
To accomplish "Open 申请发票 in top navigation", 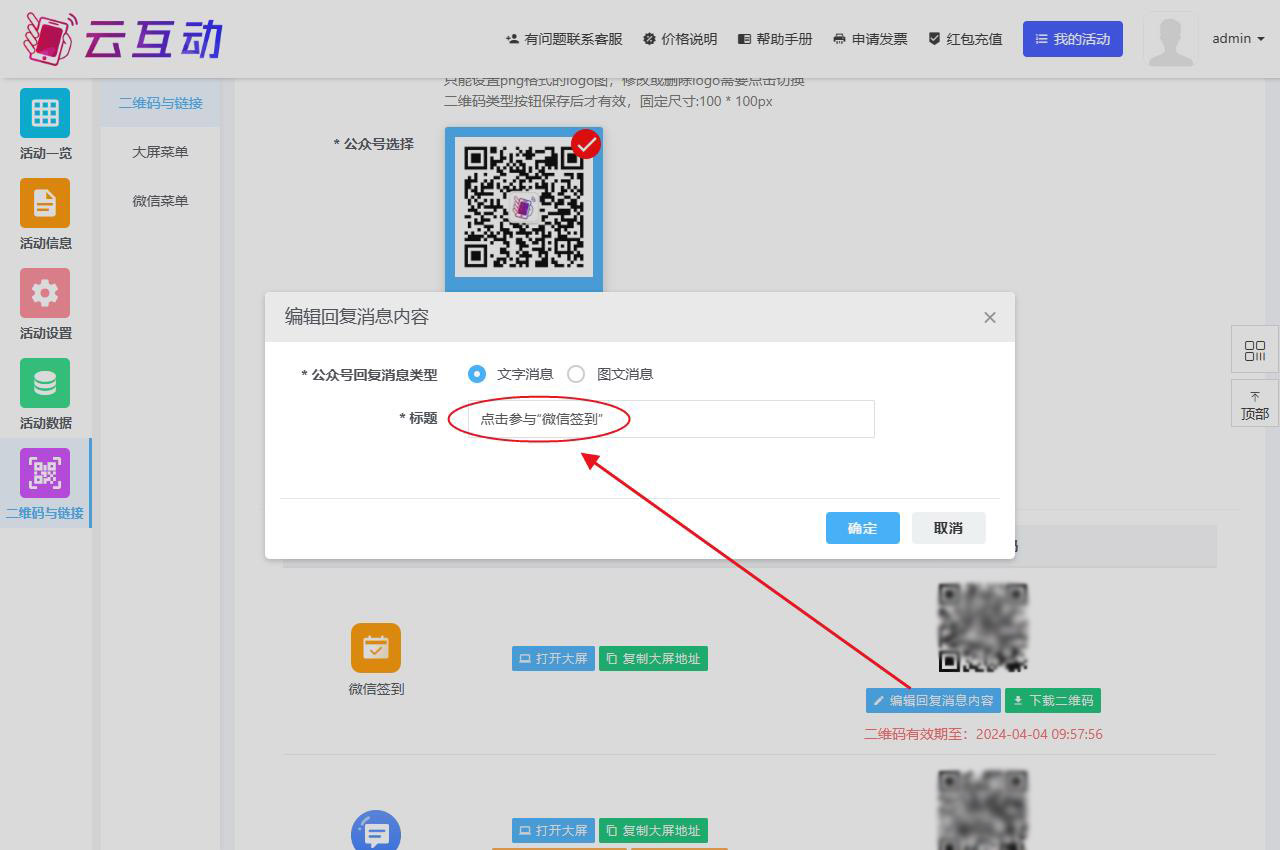I will tap(870, 39).
